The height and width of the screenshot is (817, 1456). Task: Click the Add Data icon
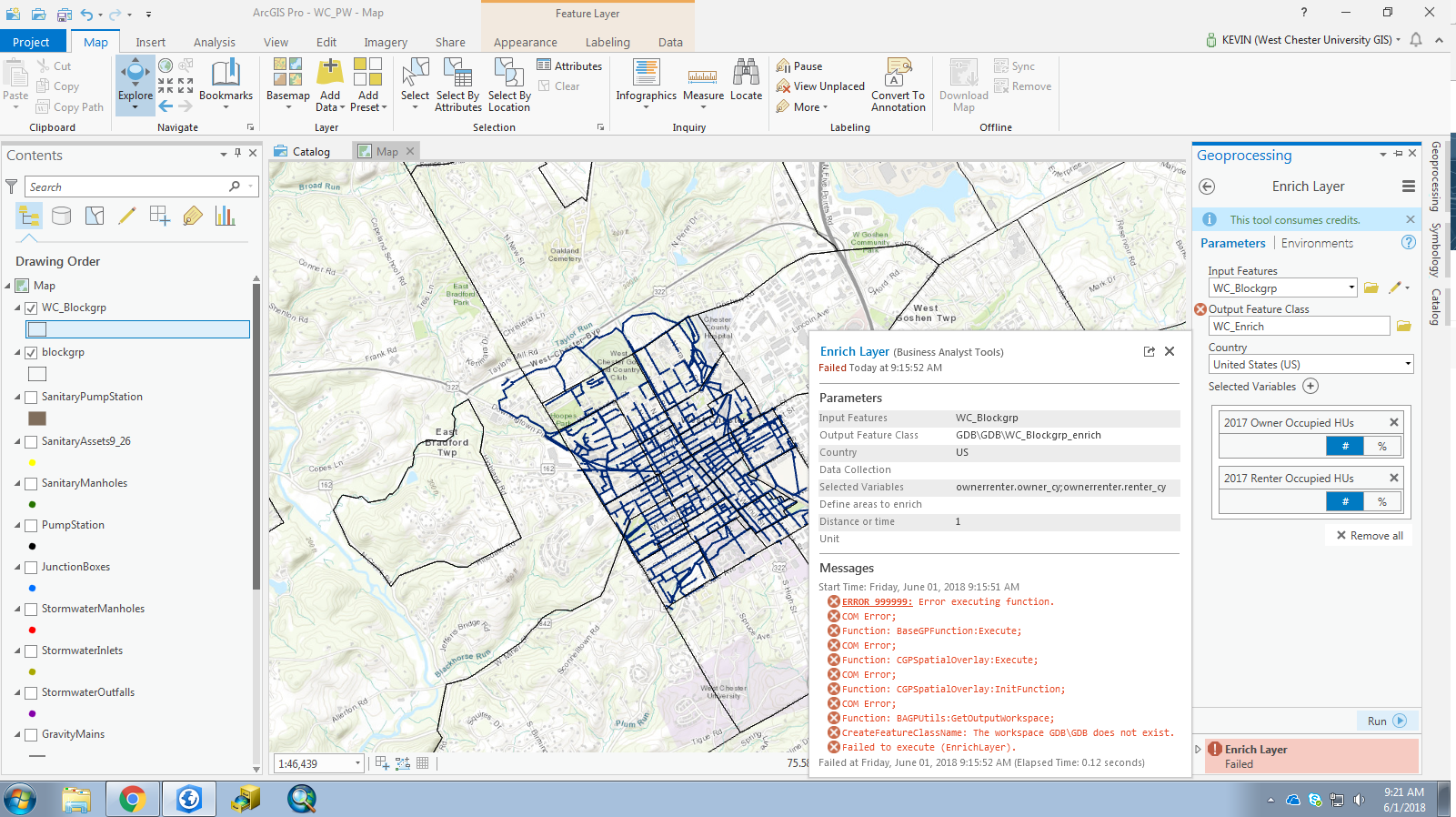[x=330, y=73]
